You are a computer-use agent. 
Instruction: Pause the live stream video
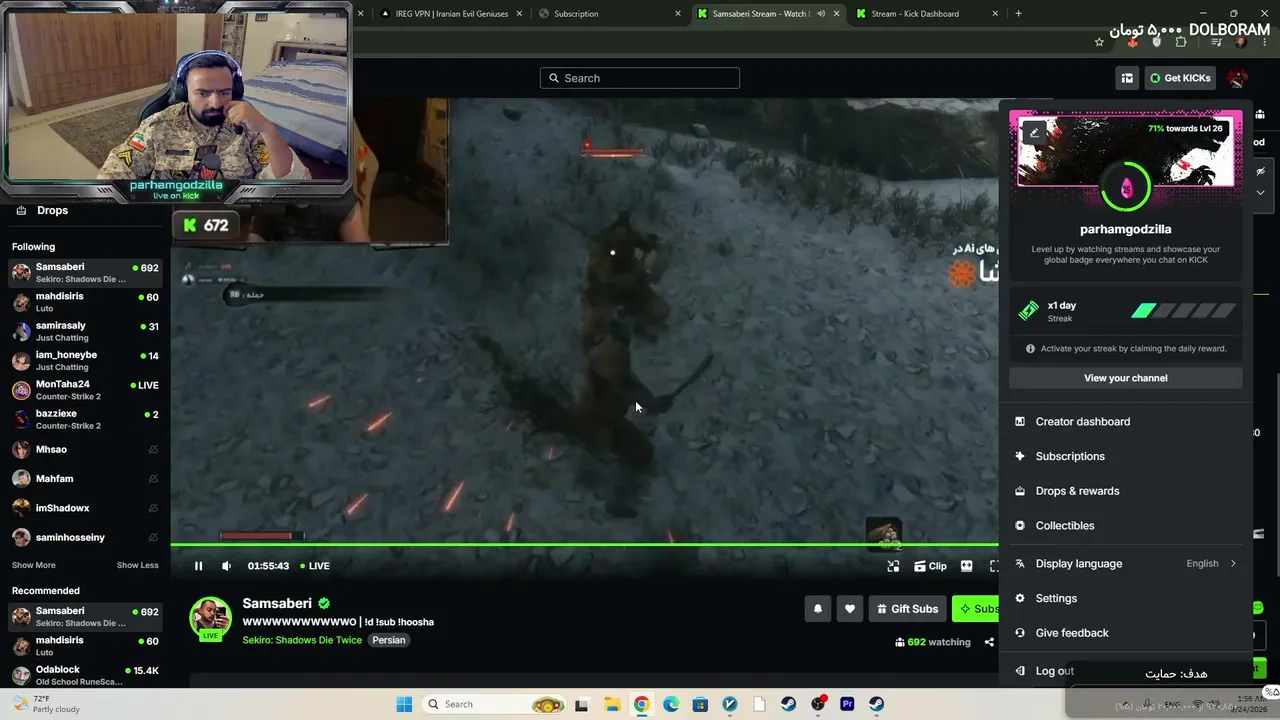198,566
